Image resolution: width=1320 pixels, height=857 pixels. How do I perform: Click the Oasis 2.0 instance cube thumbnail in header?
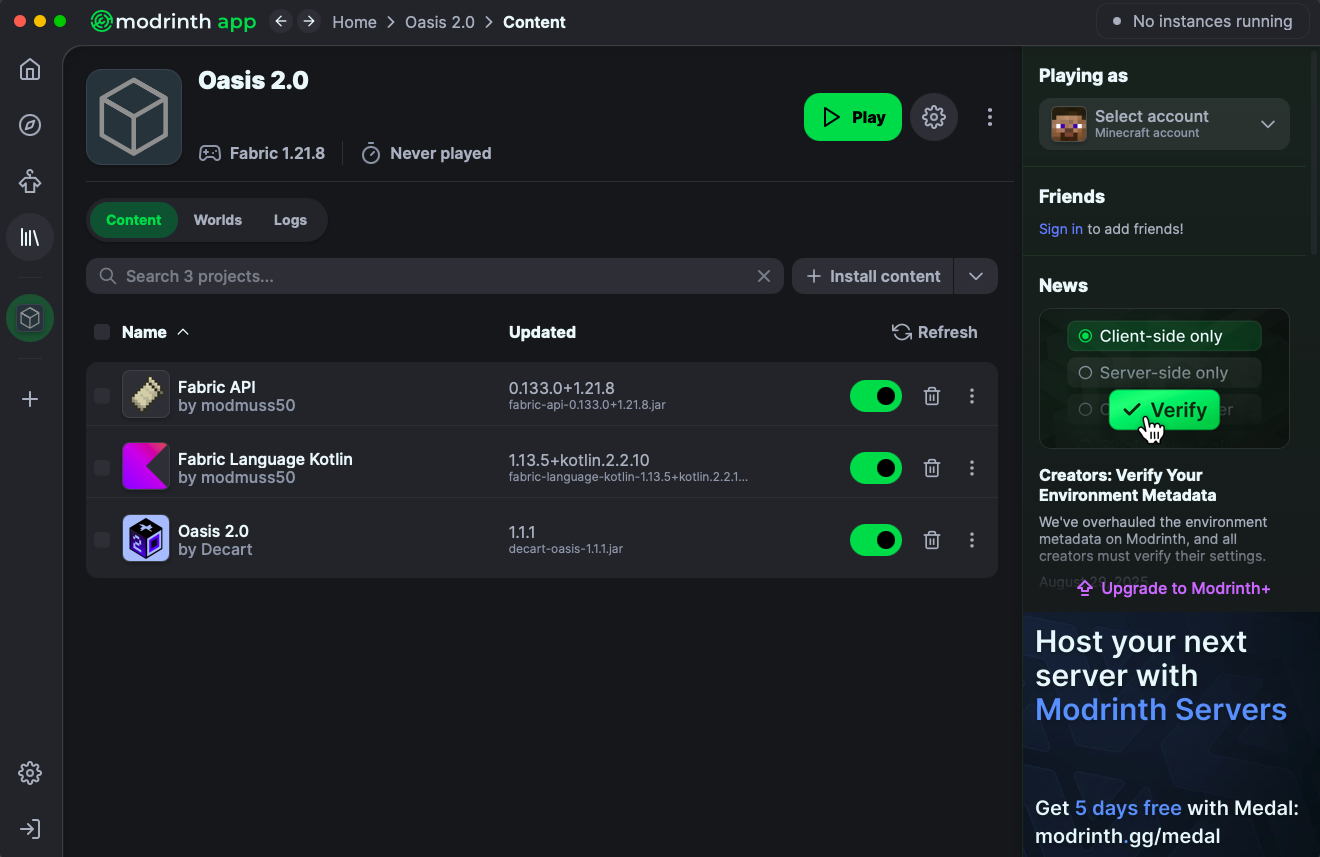pyautogui.click(x=134, y=117)
